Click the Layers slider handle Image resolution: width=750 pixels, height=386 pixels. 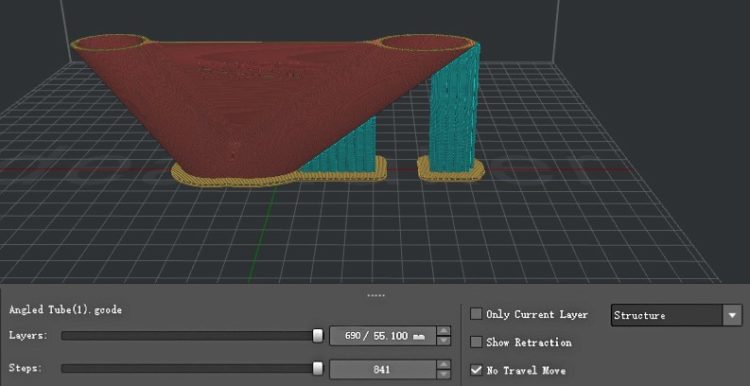click(x=318, y=336)
